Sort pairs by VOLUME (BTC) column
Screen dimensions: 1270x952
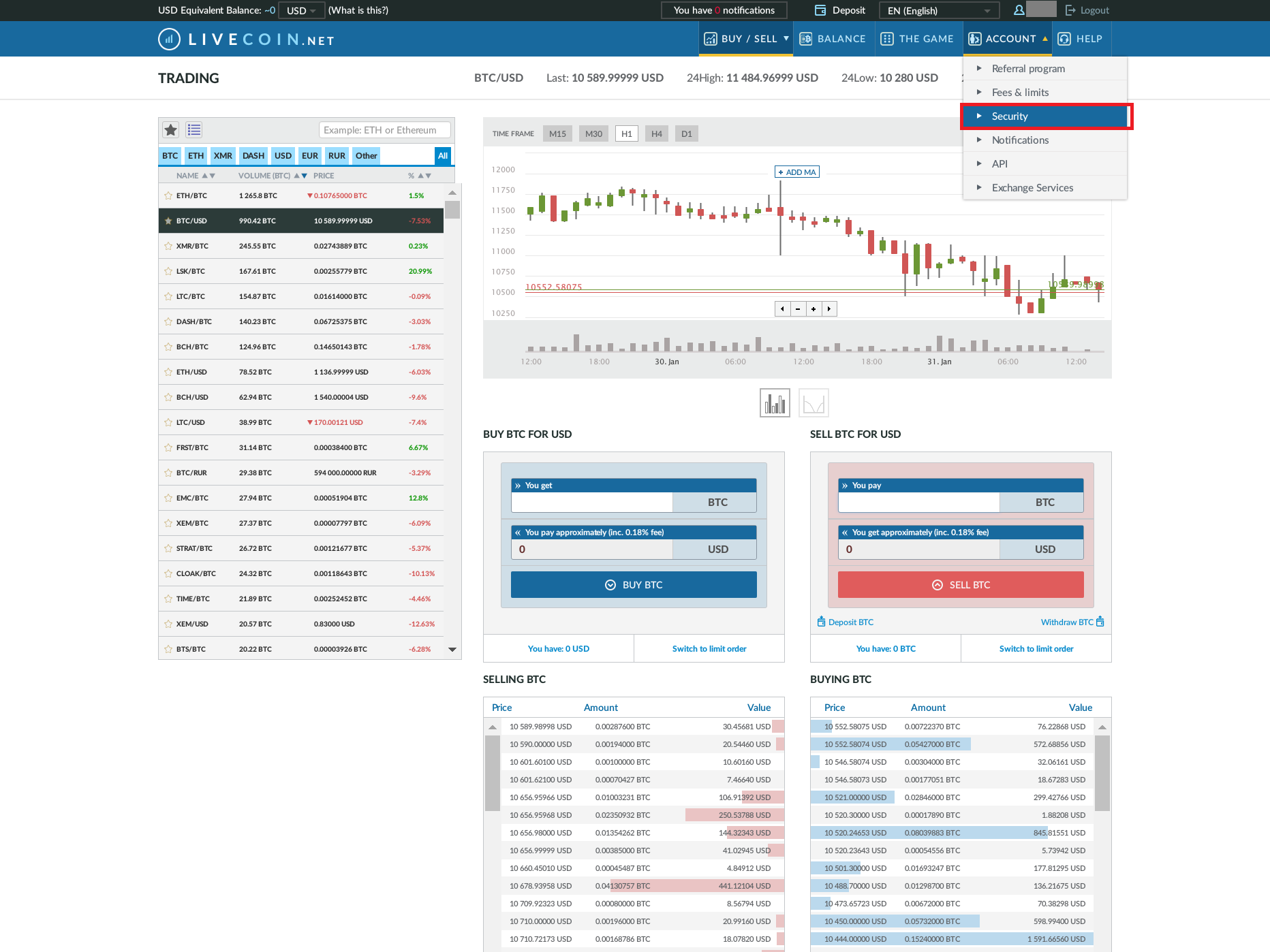coord(273,176)
